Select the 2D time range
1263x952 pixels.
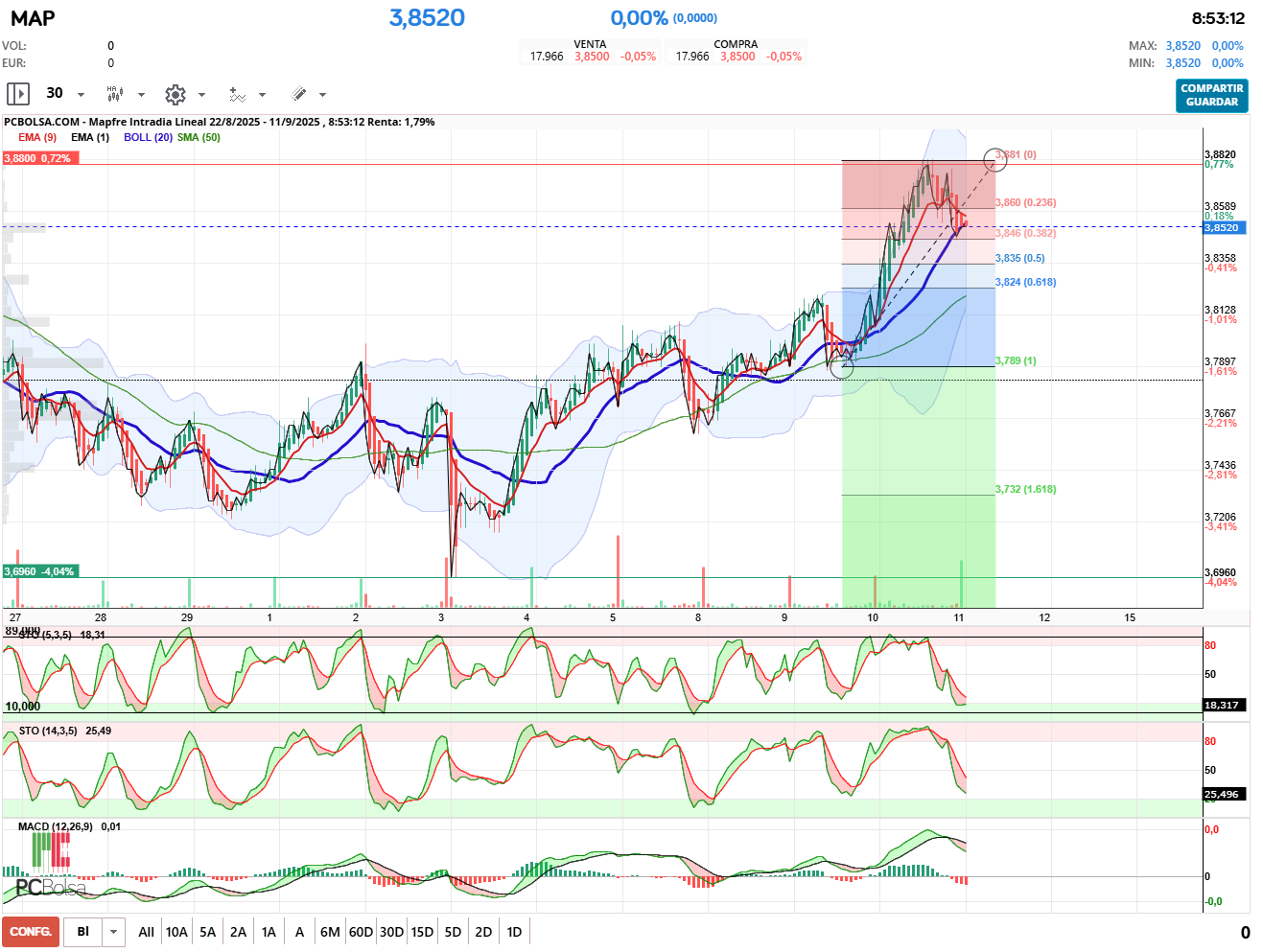pos(483,932)
